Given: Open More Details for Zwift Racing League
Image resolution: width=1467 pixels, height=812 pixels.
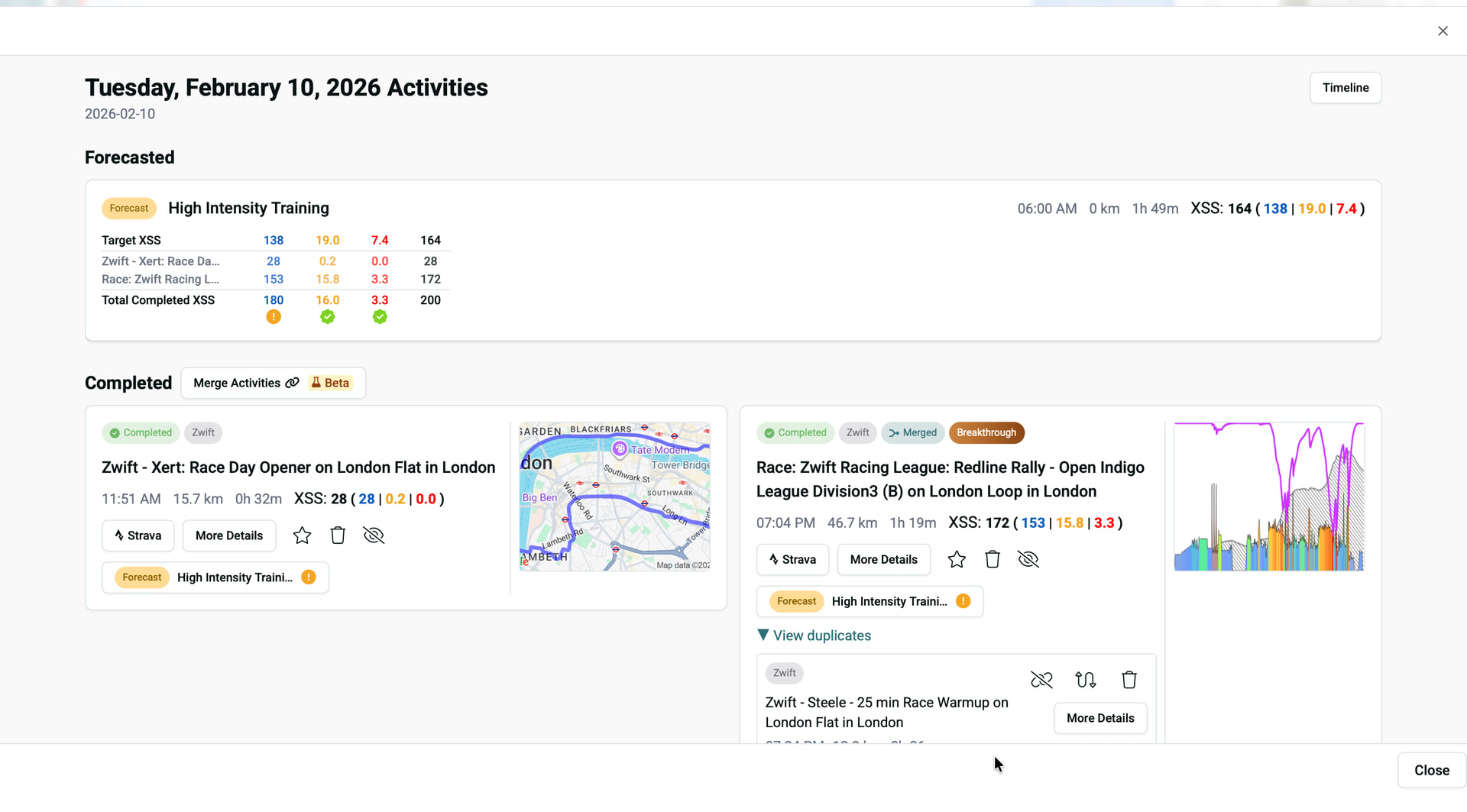Looking at the screenshot, I should [883, 560].
